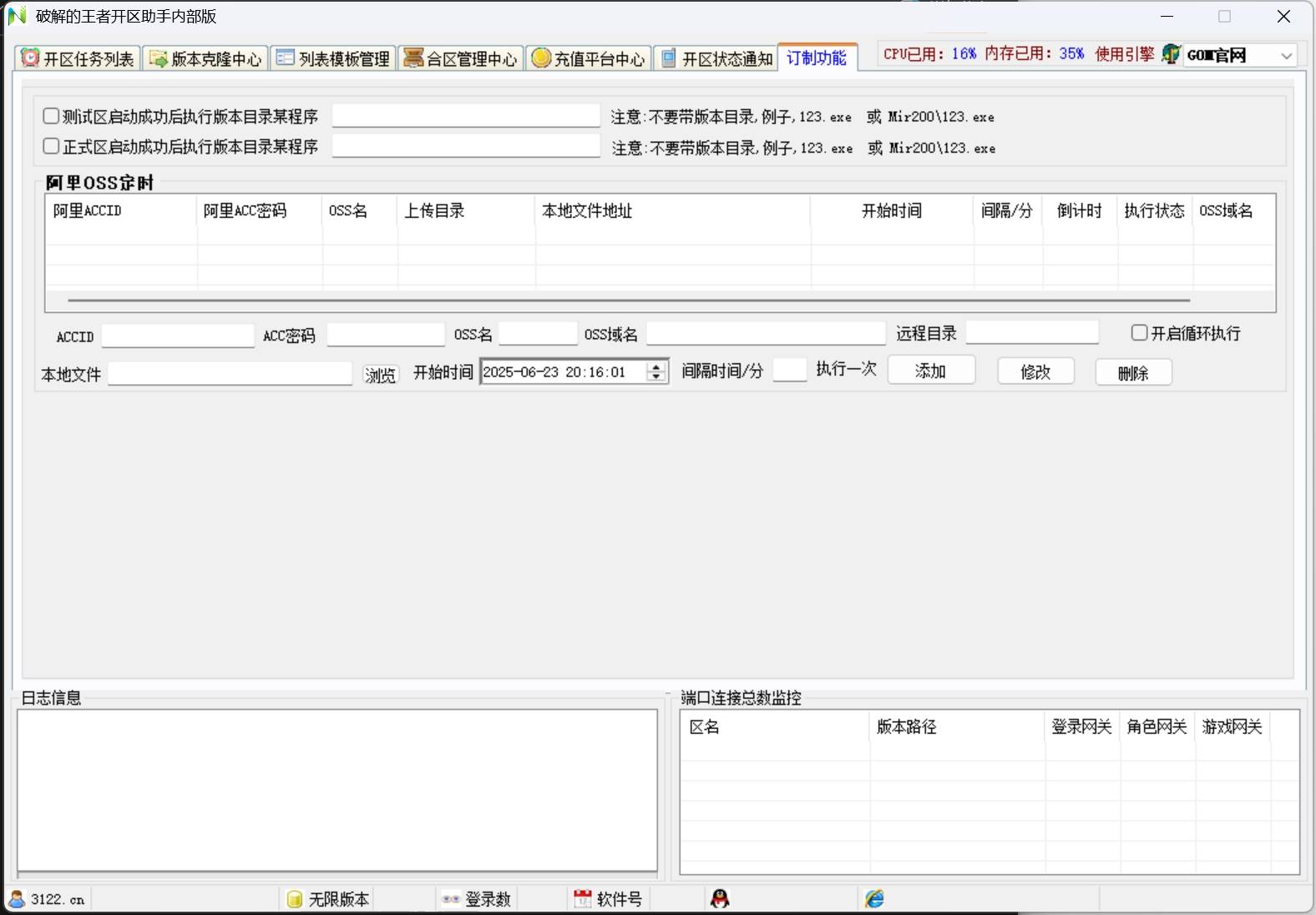Switch to the 开区状态通知 tab
This screenshot has height=915, width=1316.
pyautogui.click(x=716, y=58)
